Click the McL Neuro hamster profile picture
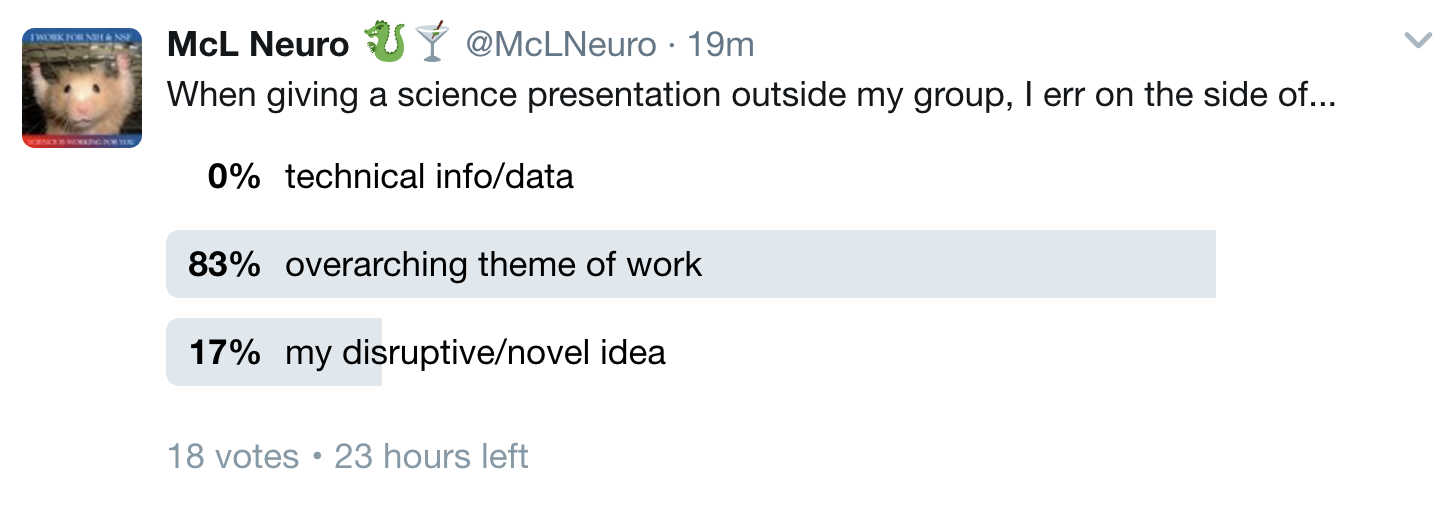The width and height of the screenshot is (1456, 516). click(82, 88)
